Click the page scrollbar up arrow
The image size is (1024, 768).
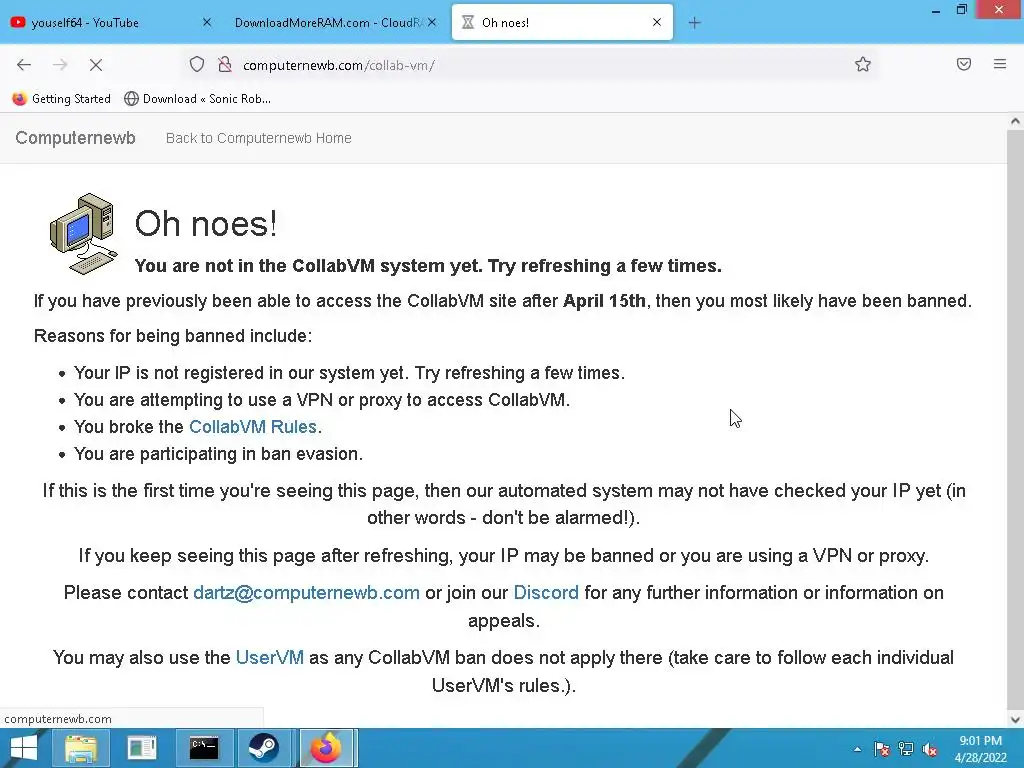(x=1015, y=121)
